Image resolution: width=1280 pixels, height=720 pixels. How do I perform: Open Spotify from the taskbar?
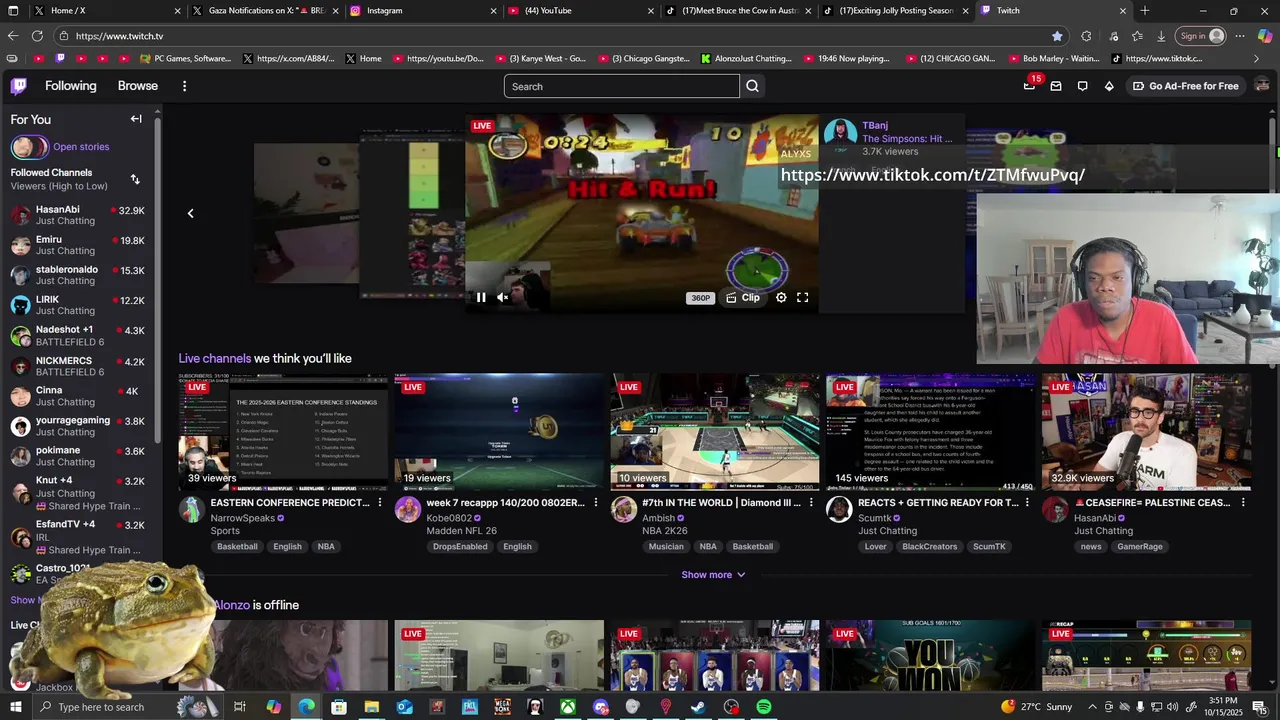764,707
